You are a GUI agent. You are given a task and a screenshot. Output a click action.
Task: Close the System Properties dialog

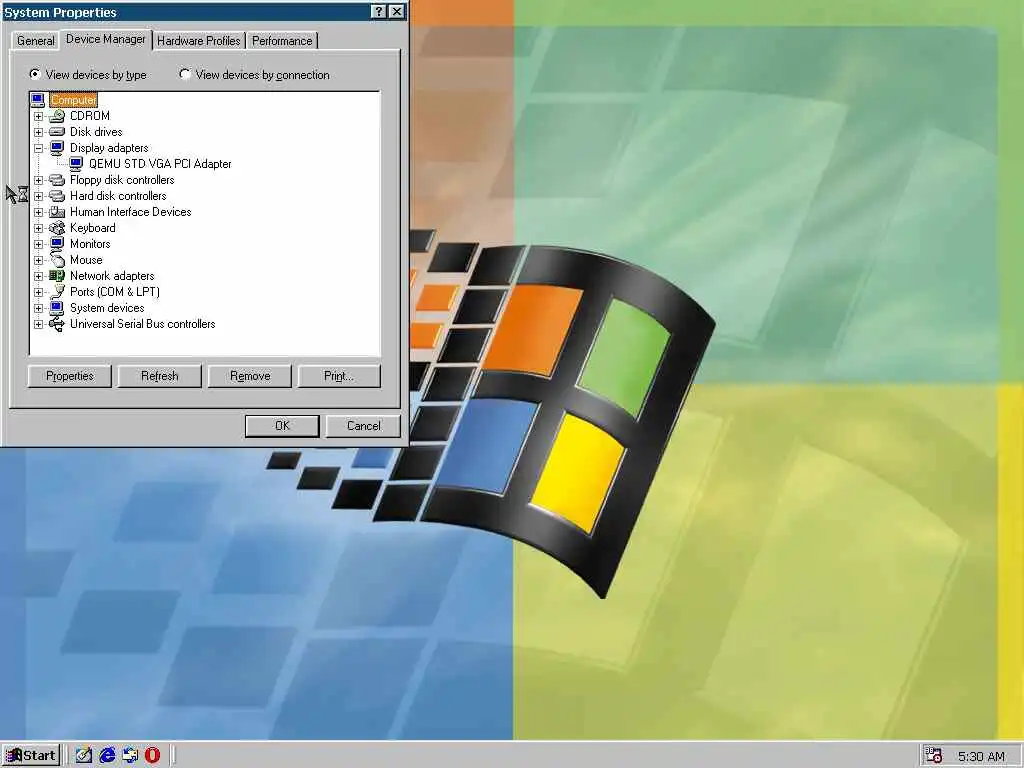[x=396, y=12]
